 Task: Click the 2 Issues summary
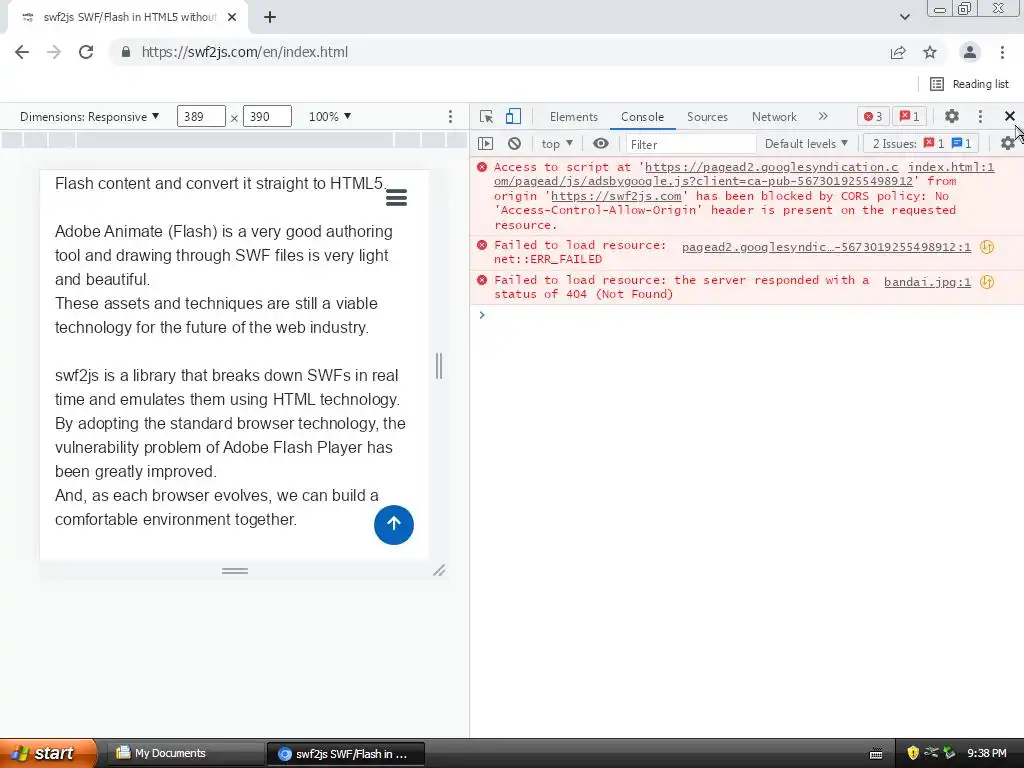921,144
